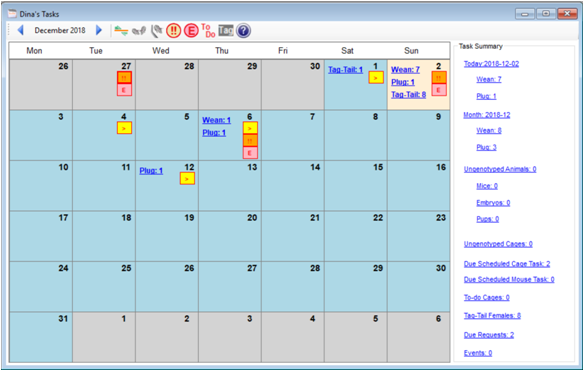
Task: Select the December 31 day cell
Action: (41, 337)
